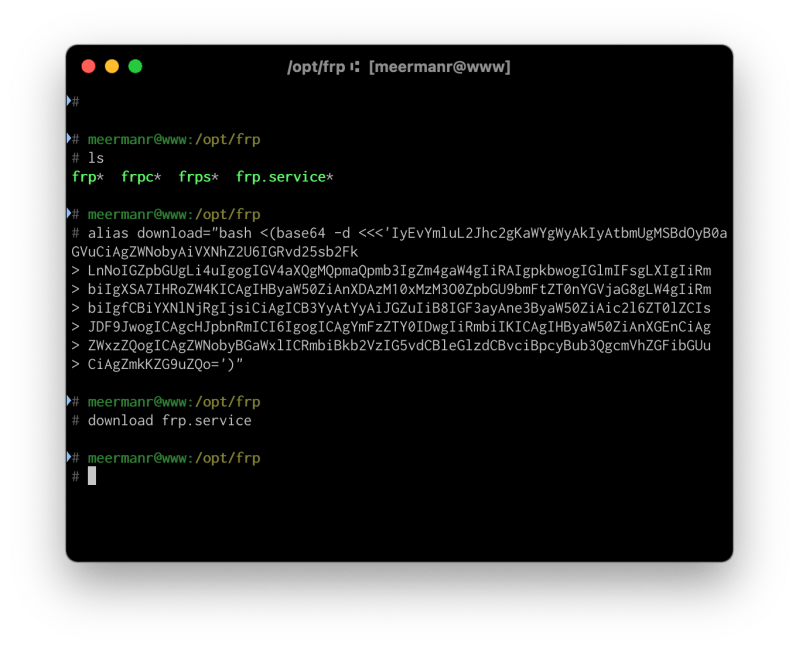
Task: Click the continuation line starting 'JDF9JwogICAgcHJp'
Action: 400,327
